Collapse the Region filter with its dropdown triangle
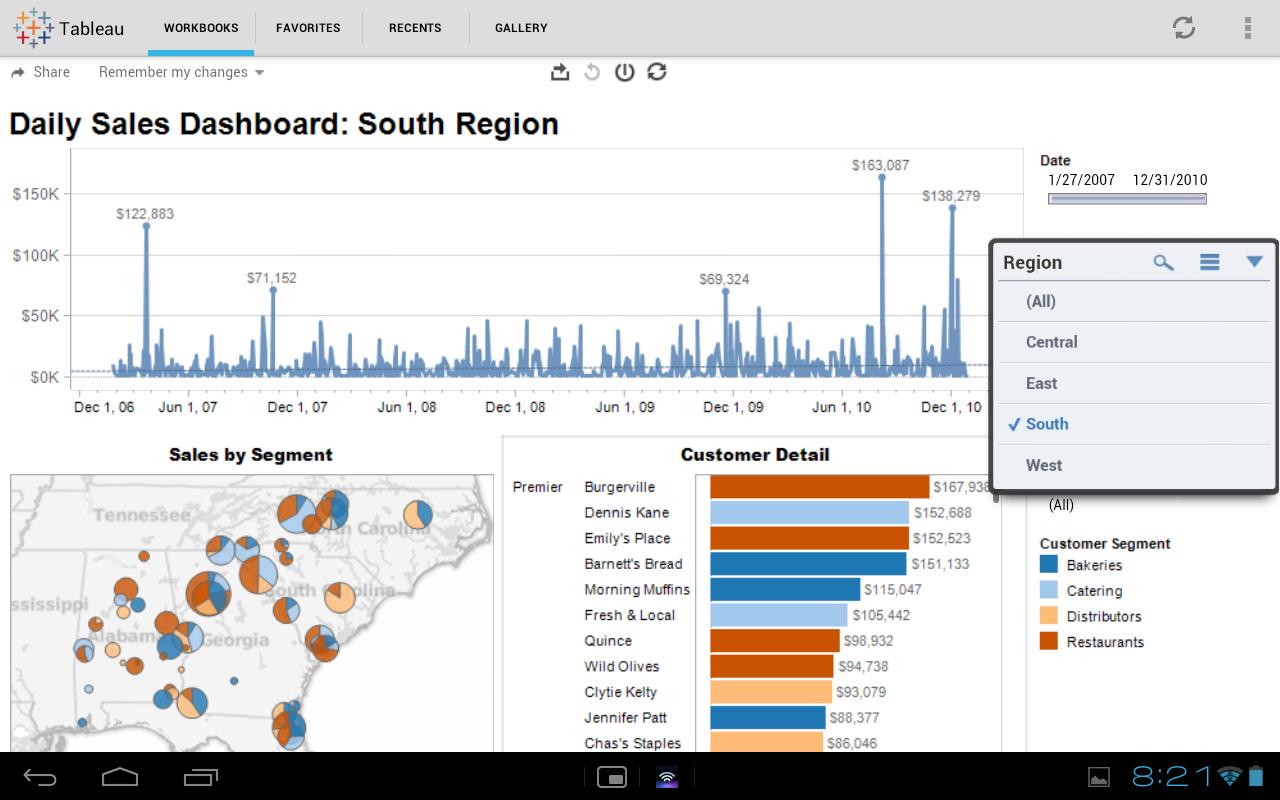The height and width of the screenshot is (800, 1280). click(1255, 262)
